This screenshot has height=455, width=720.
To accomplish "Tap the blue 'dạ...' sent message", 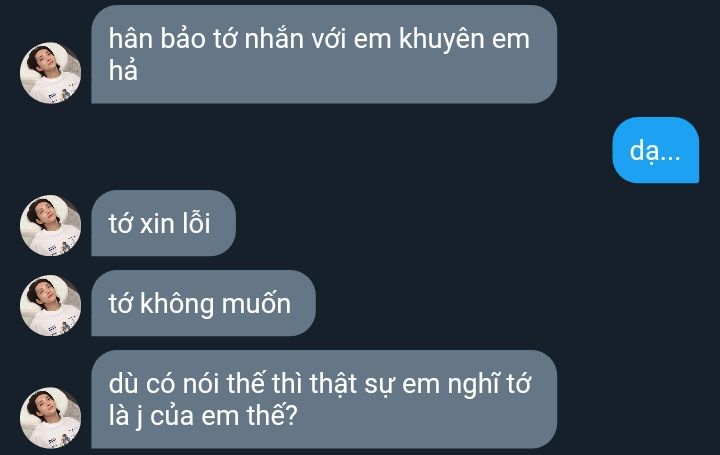I will click(x=656, y=150).
